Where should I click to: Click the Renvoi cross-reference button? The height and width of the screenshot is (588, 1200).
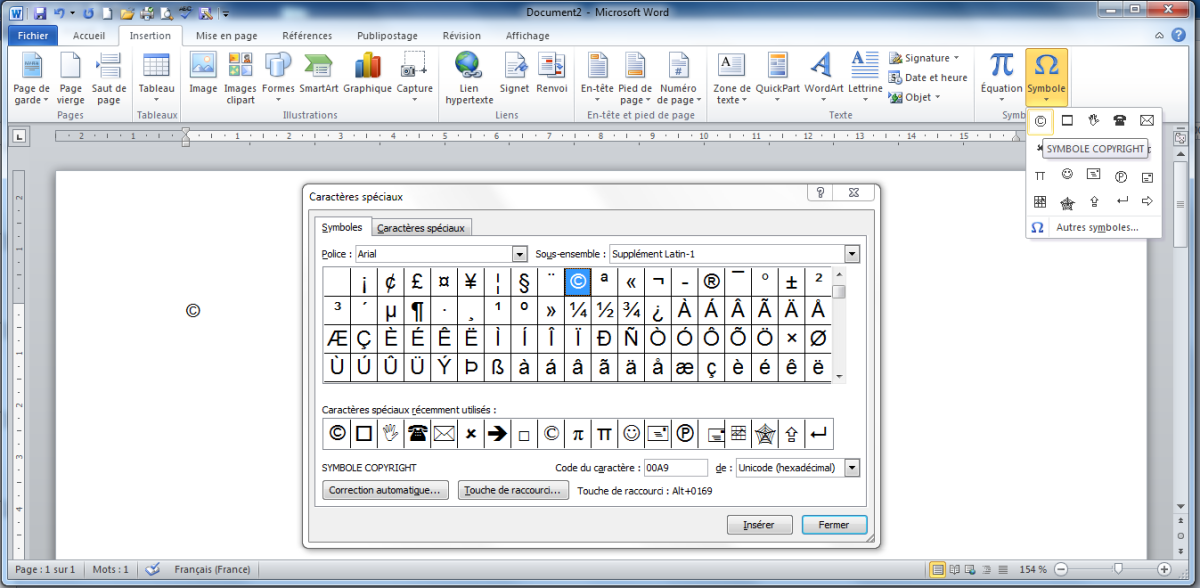pos(552,72)
